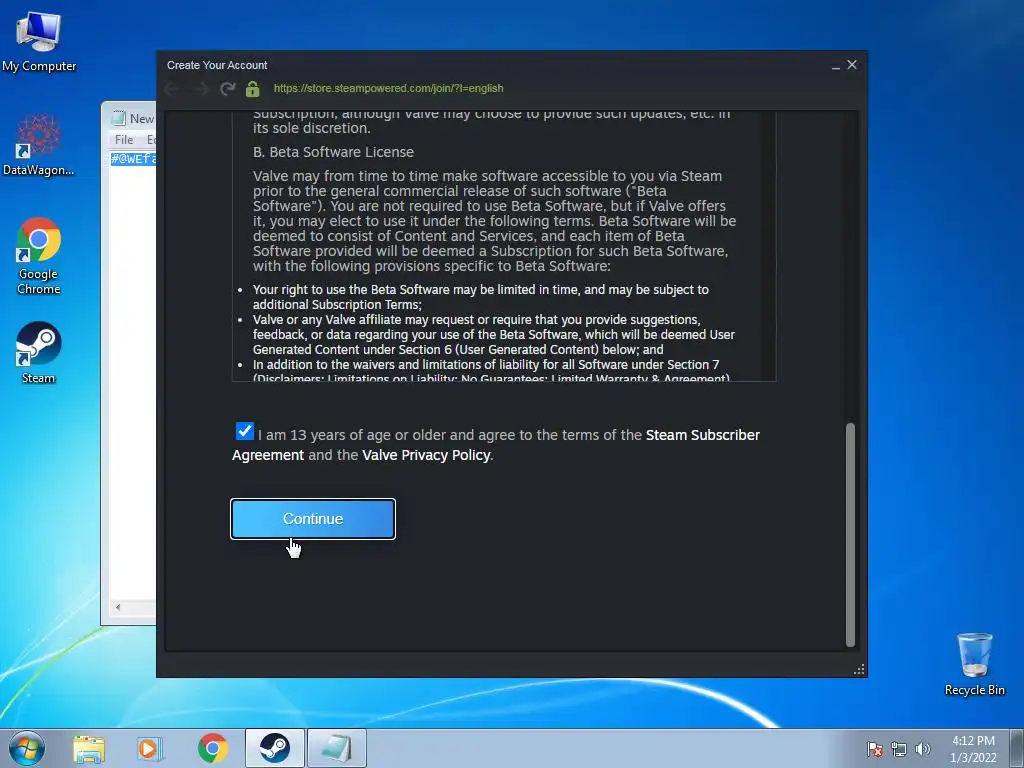Open the Steam Subscriber Agreement link
Viewport: 1024px width, 768px height.
[496, 445]
